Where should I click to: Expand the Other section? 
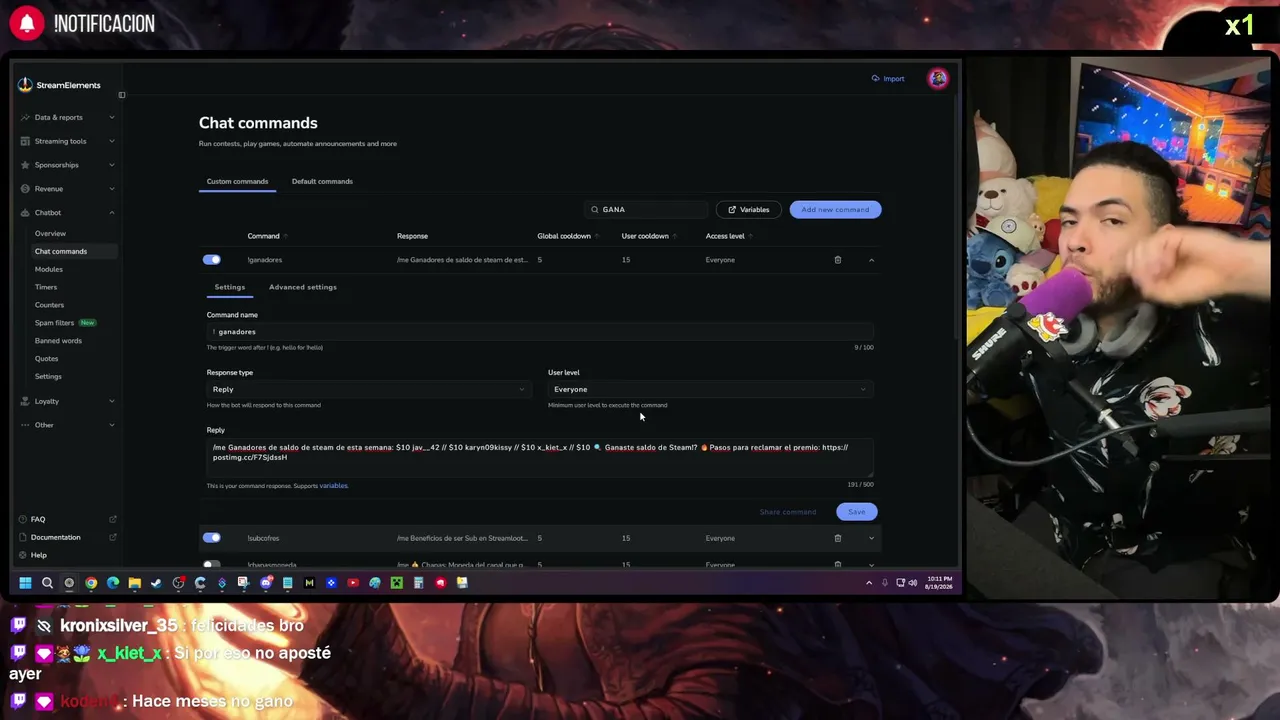pyautogui.click(x=68, y=425)
